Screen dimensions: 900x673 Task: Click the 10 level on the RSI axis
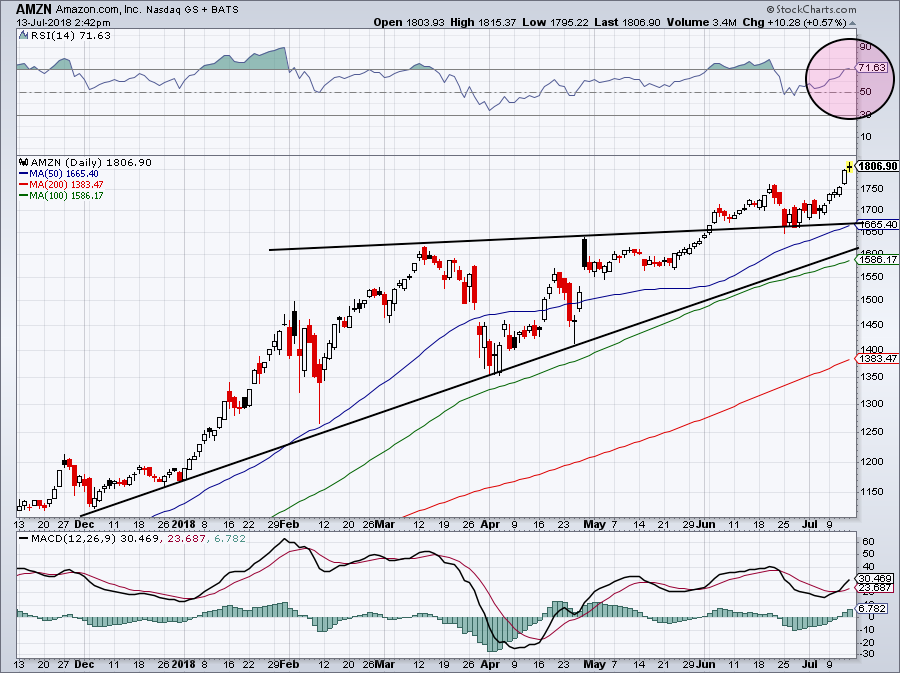coord(865,137)
